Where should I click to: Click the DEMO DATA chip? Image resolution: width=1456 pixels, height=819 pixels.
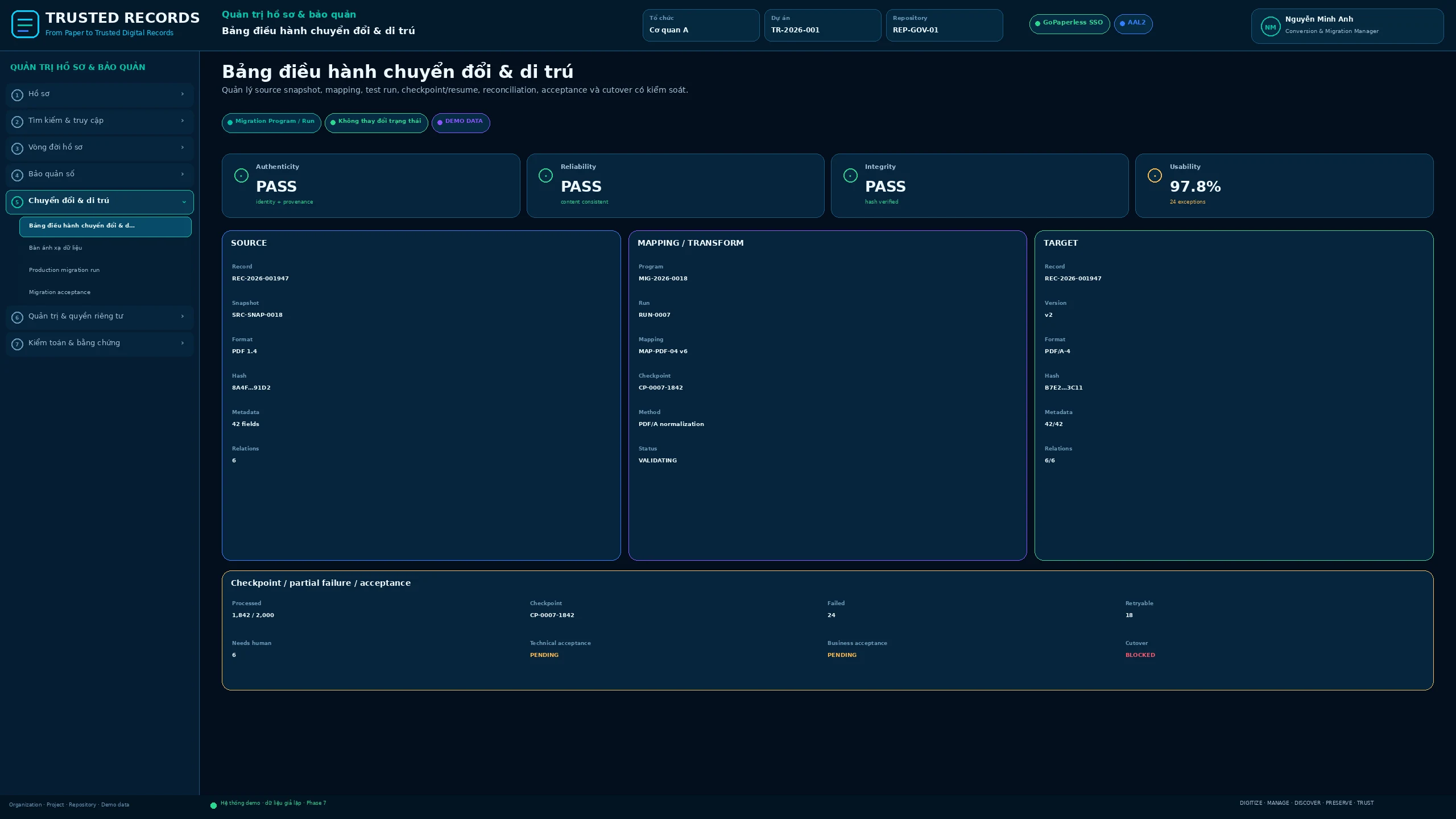[461, 122]
